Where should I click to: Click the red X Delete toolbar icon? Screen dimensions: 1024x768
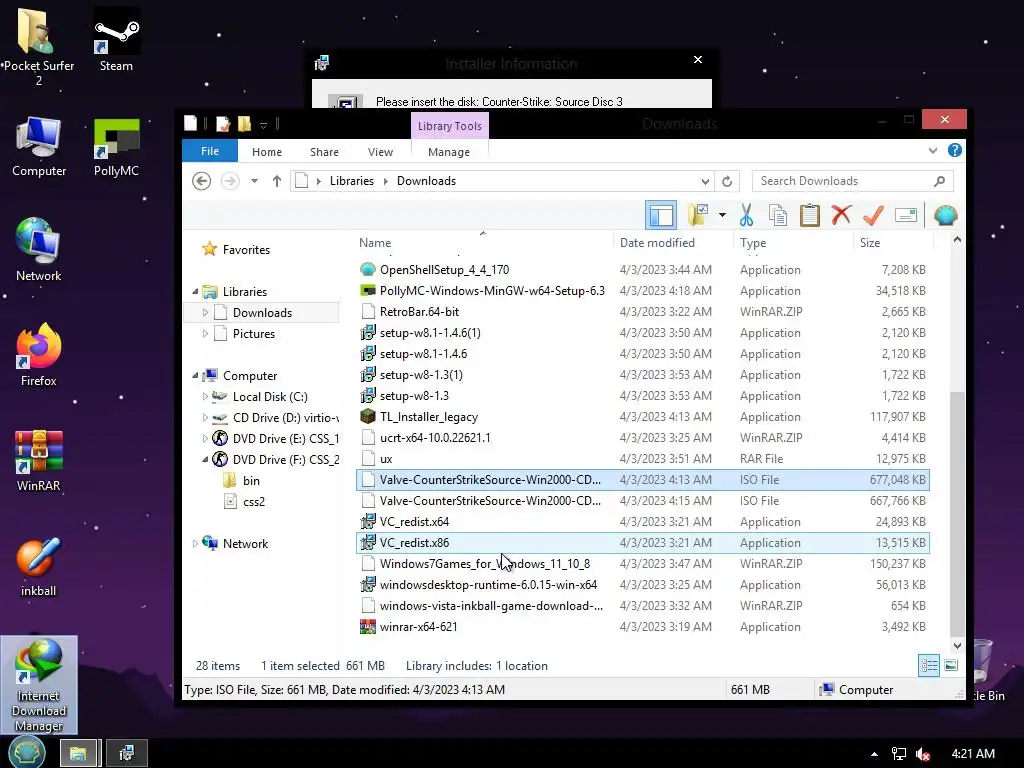click(841, 215)
